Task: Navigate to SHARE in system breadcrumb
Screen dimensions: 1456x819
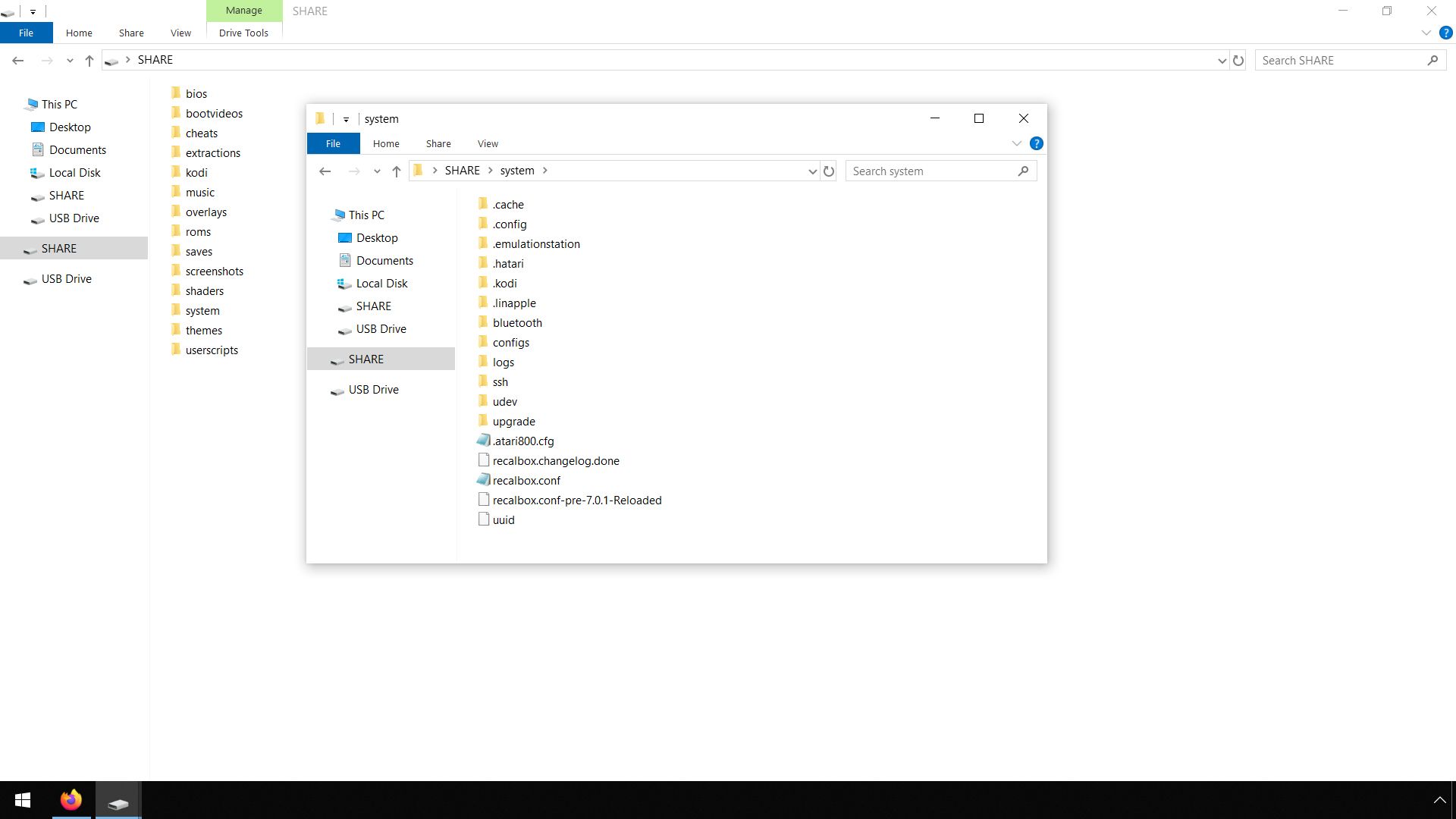Action: point(462,171)
